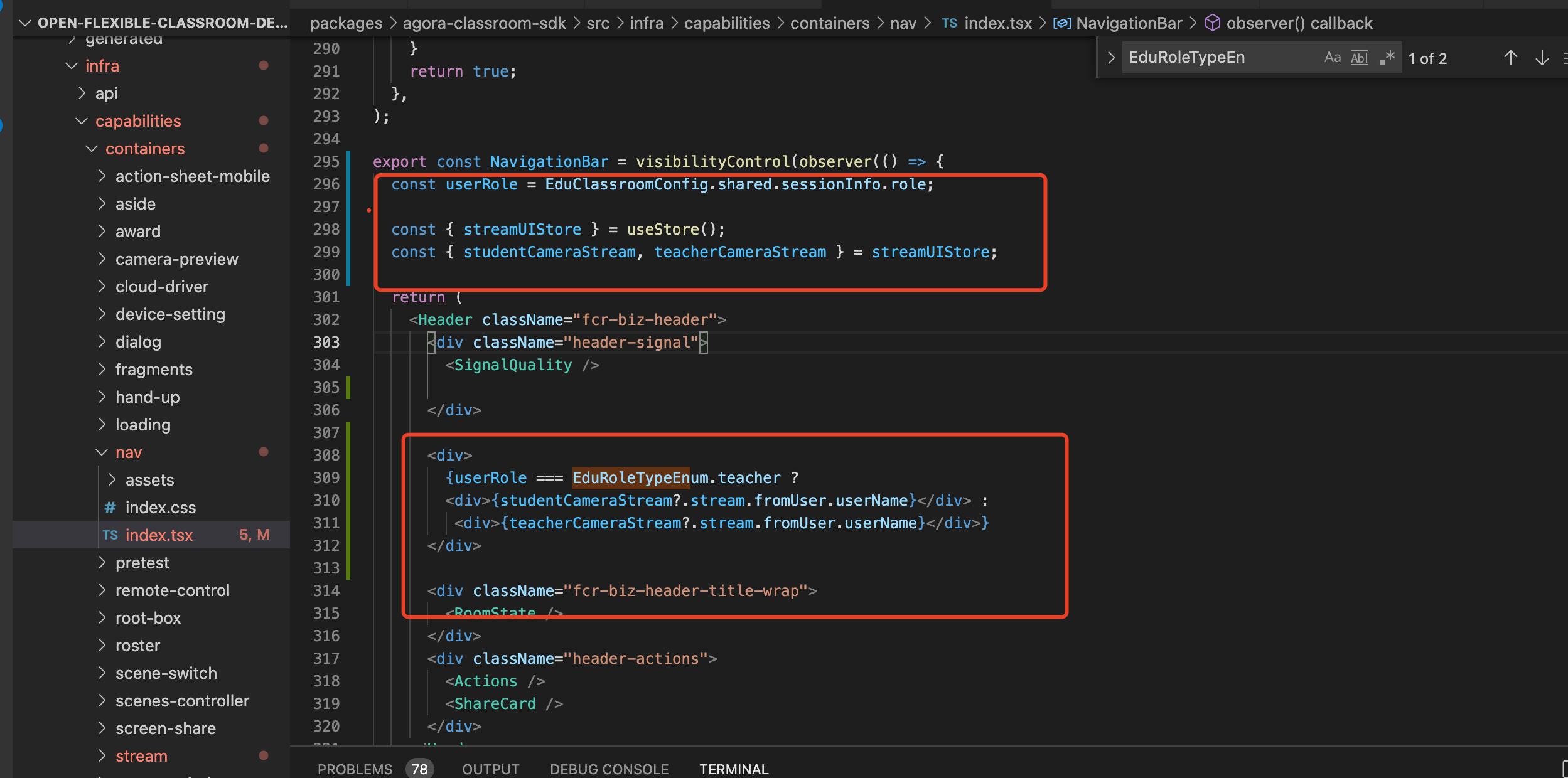Click the capabilities breadcrumb segment
The width and height of the screenshot is (1568, 778).
[x=727, y=24]
